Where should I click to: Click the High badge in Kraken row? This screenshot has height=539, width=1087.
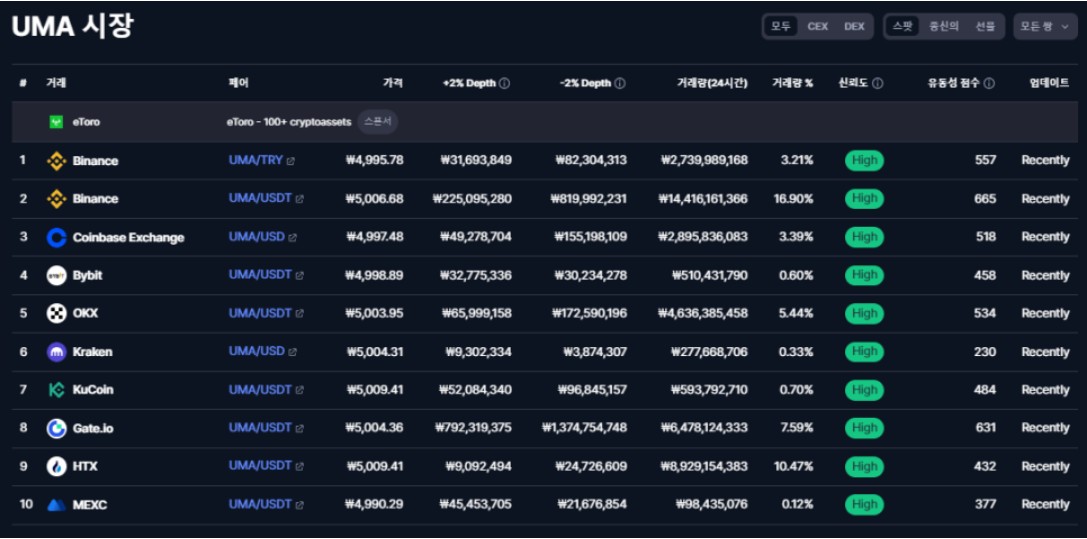pyautogui.click(x=864, y=352)
